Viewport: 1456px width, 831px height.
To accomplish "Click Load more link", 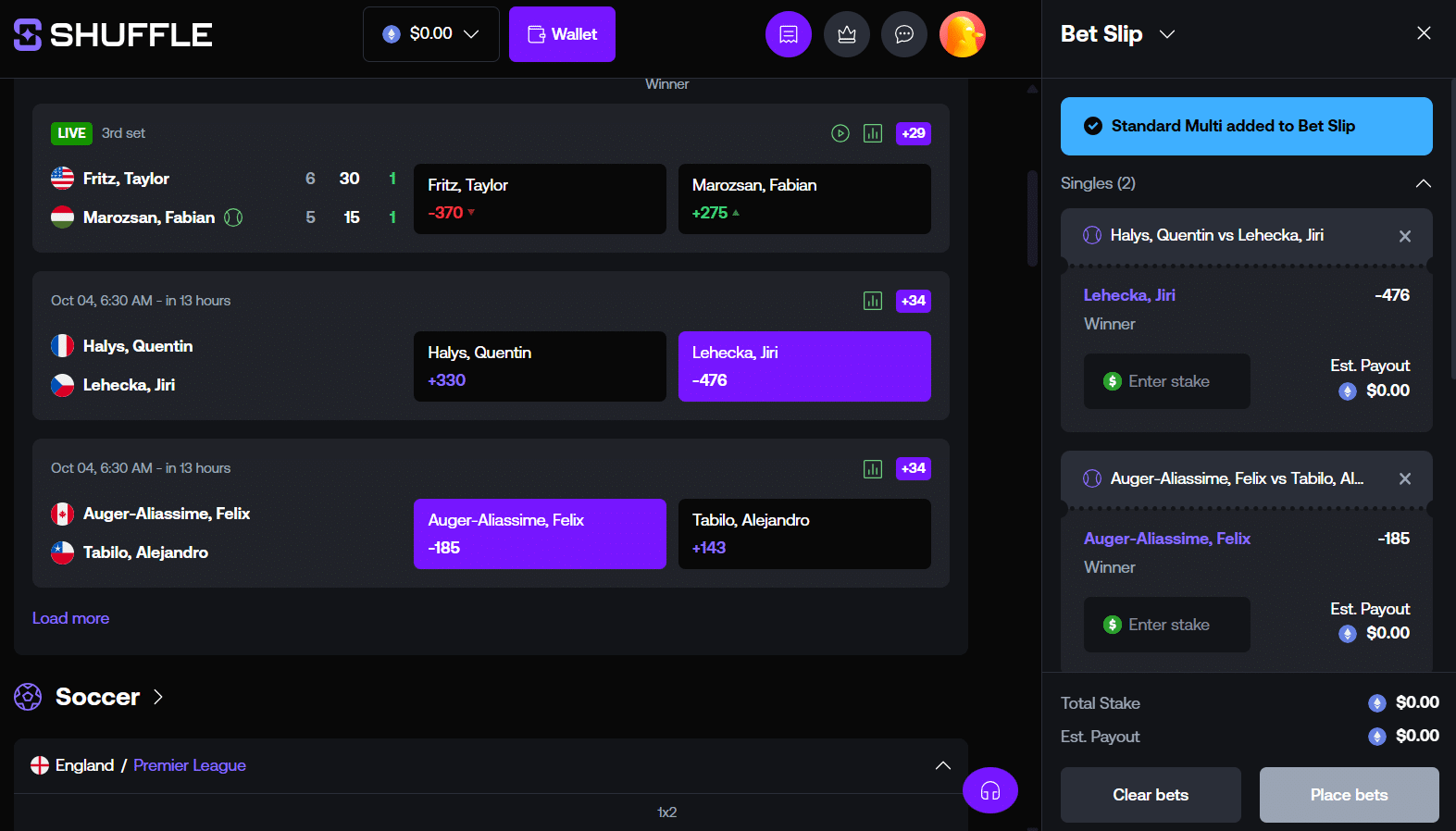I will click(x=70, y=618).
